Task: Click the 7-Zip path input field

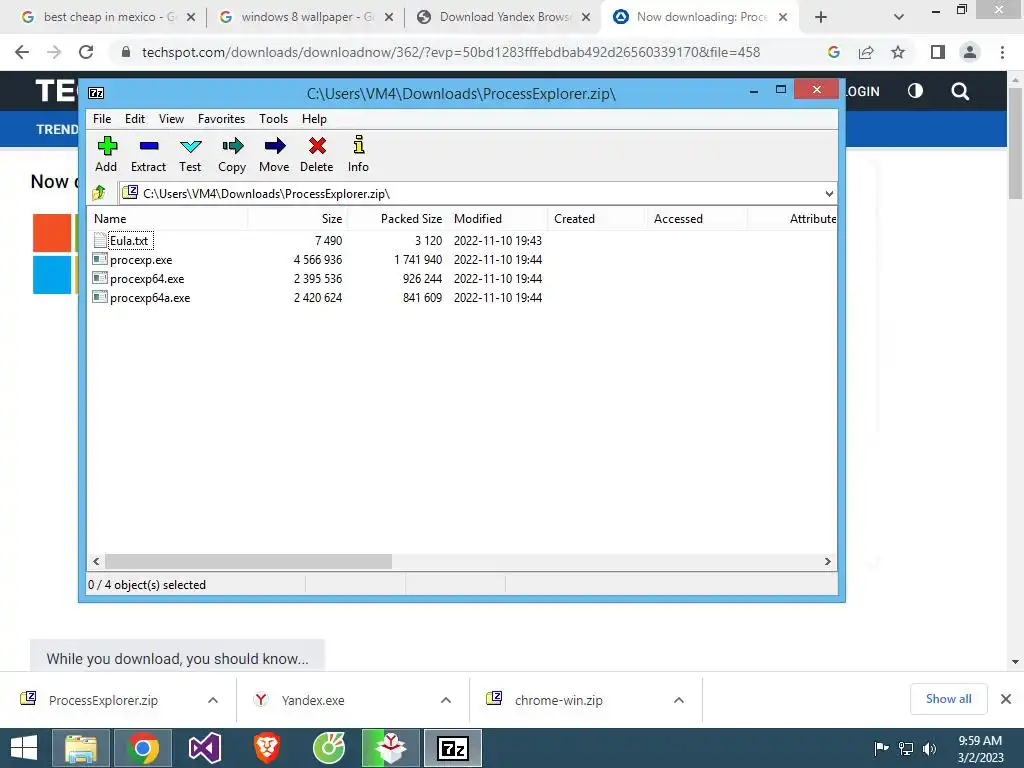Action: [x=477, y=193]
